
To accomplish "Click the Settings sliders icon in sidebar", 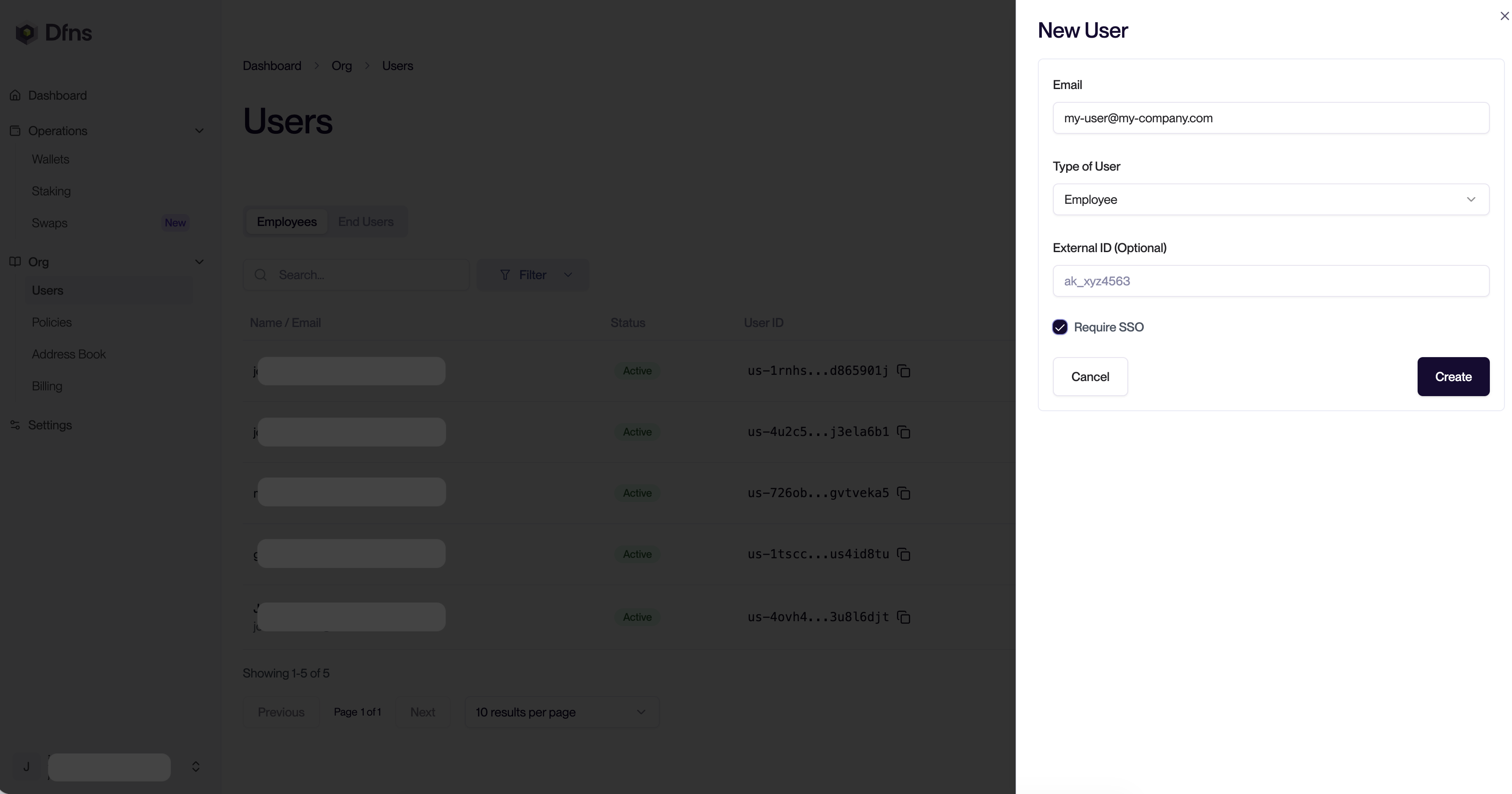I will tap(15, 425).
